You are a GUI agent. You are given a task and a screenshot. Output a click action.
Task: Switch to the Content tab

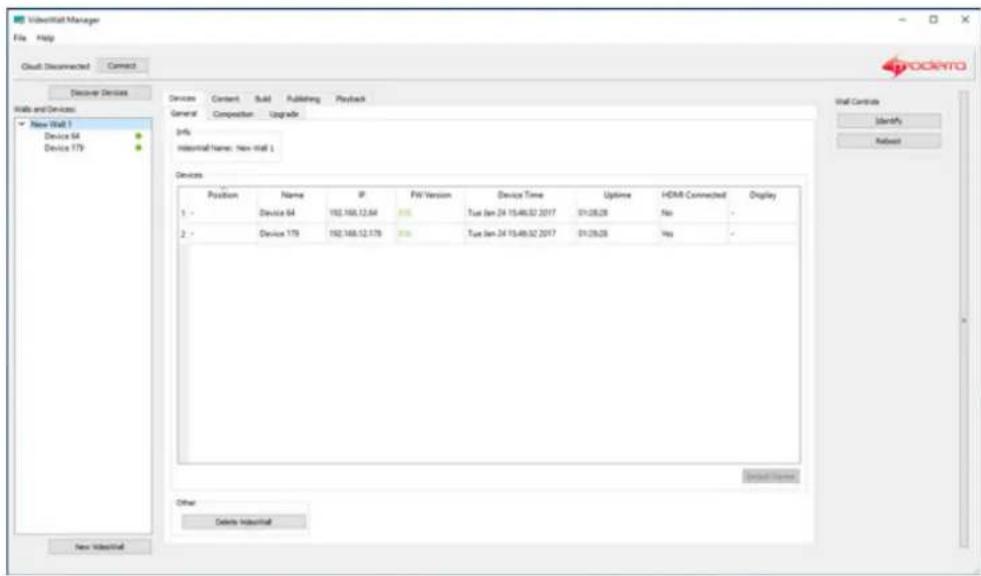pos(225,99)
